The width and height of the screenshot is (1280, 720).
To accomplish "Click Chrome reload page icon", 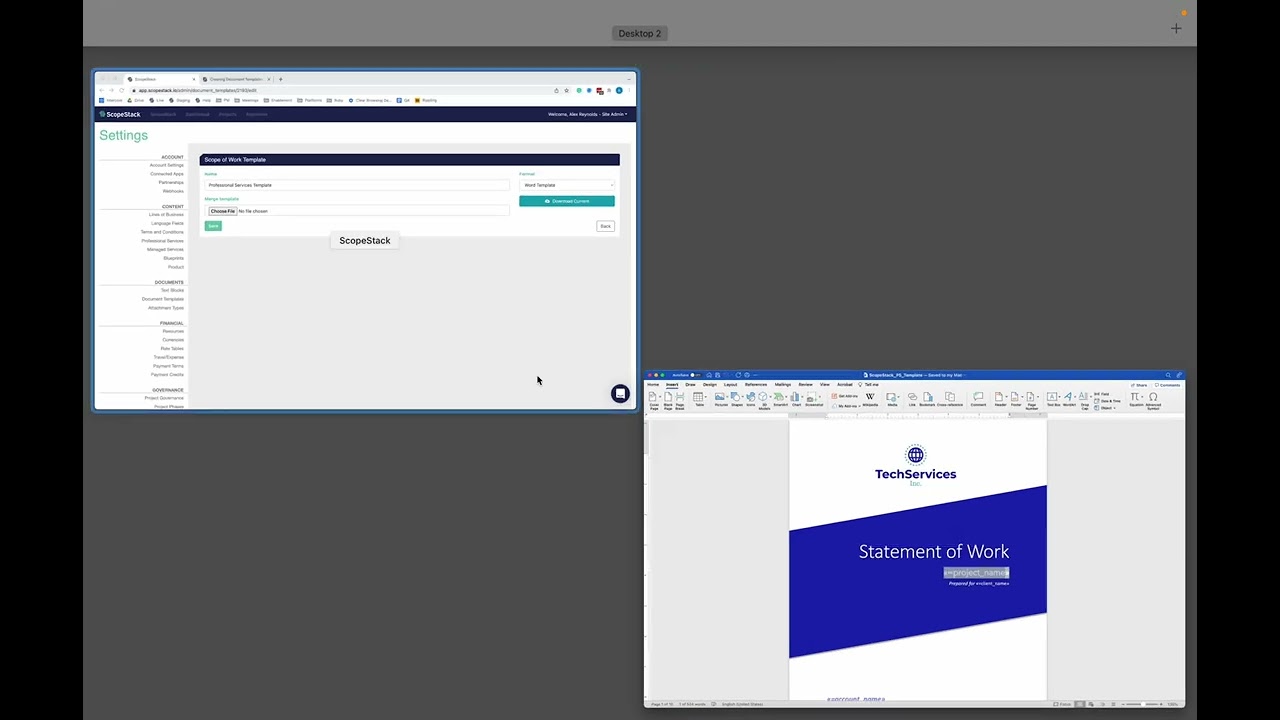I will pos(122,90).
